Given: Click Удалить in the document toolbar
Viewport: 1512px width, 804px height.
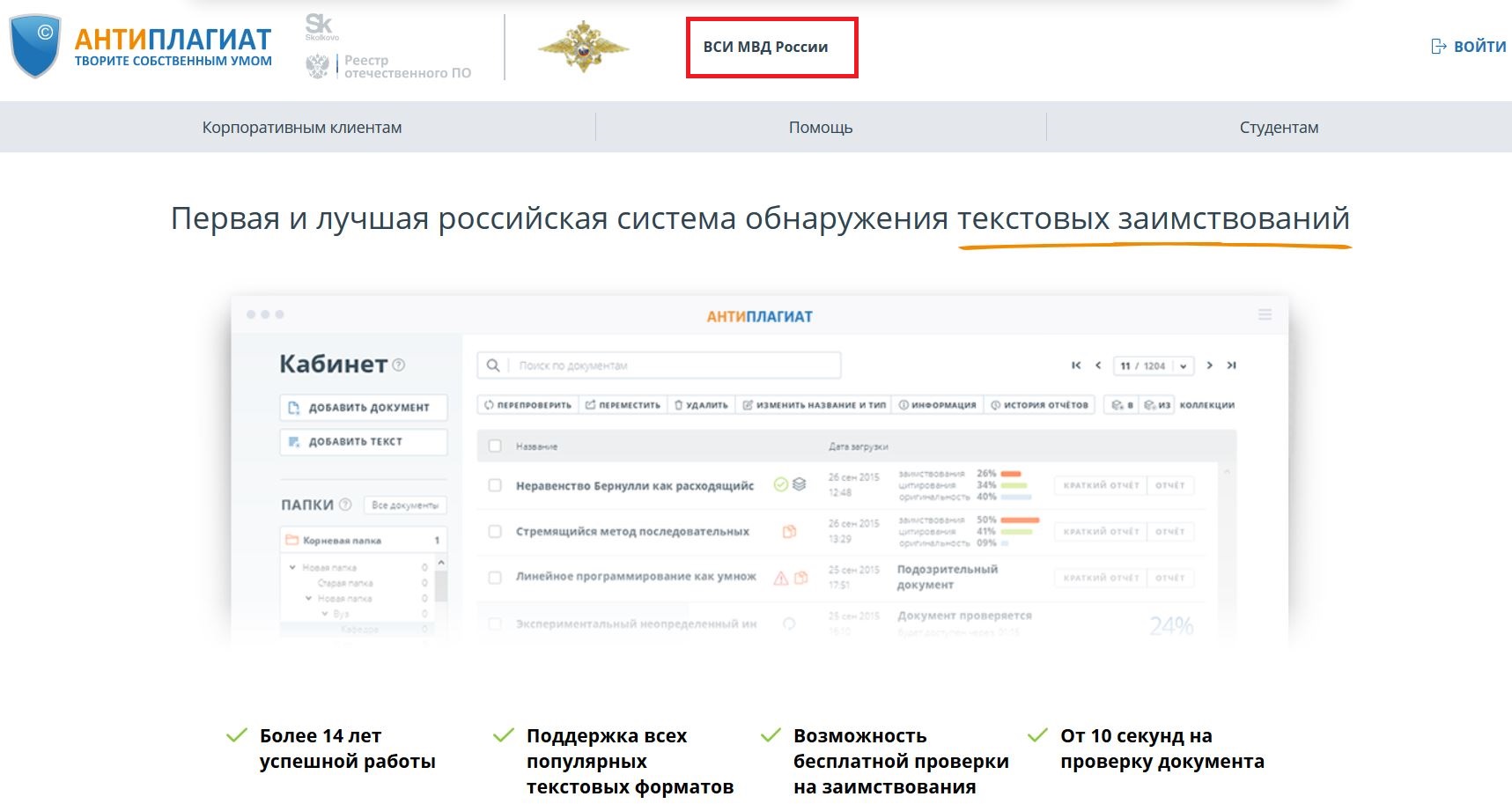Looking at the screenshot, I should tap(701, 405).
